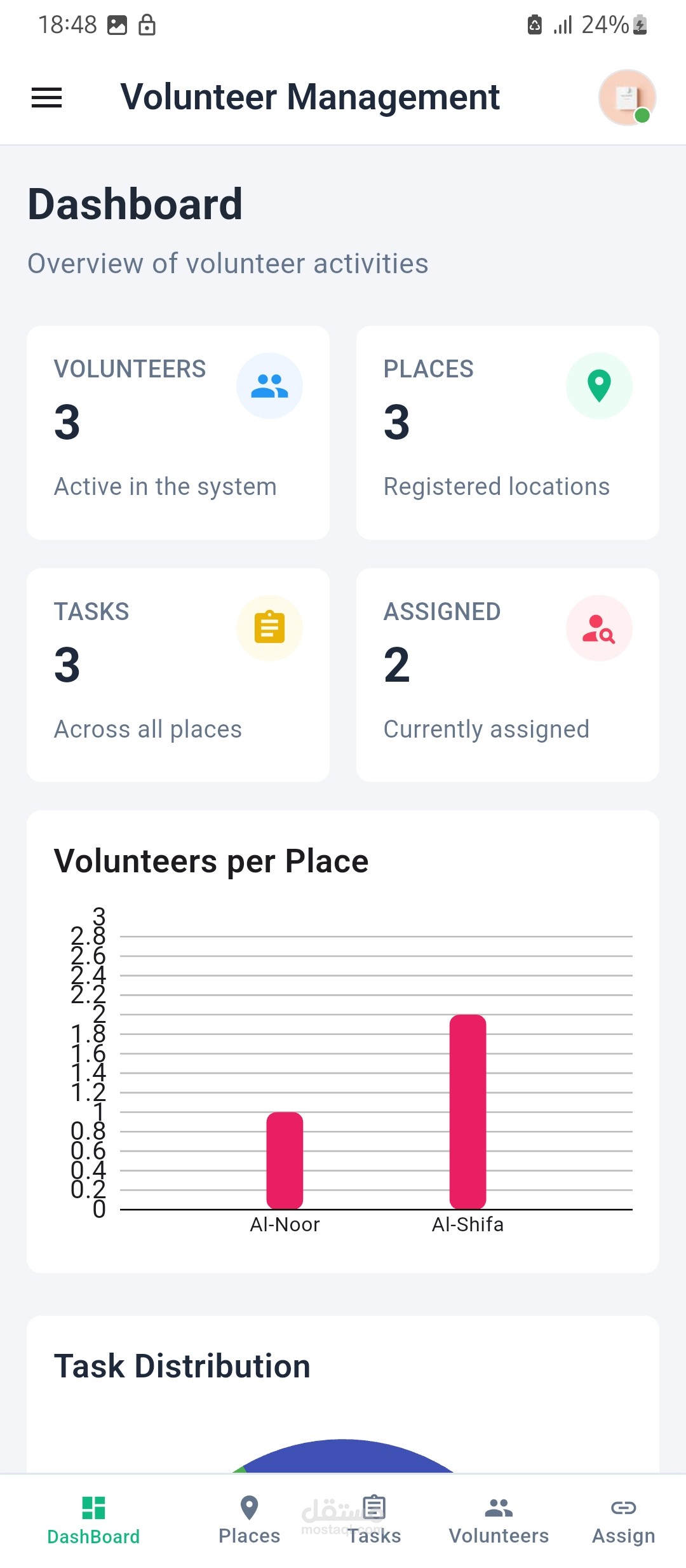Tap the blue Task Distribution pie slice
The width and height of the screenshot is (686, 1568).
click(x=346, y=1457)
